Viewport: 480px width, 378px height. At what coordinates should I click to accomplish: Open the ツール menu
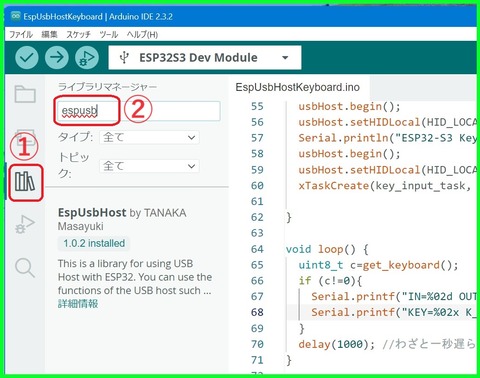click(108, 34)
